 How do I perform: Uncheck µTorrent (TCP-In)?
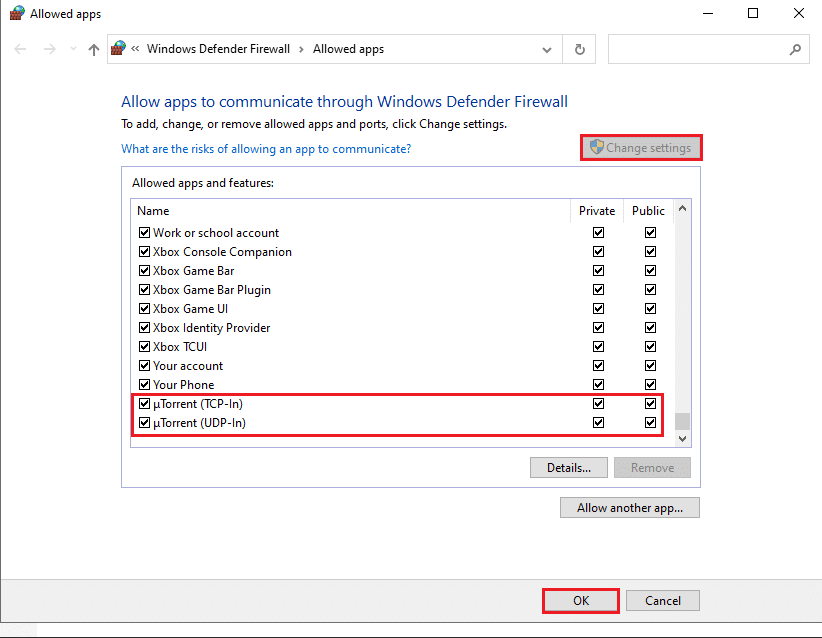(x=144, y=403)
